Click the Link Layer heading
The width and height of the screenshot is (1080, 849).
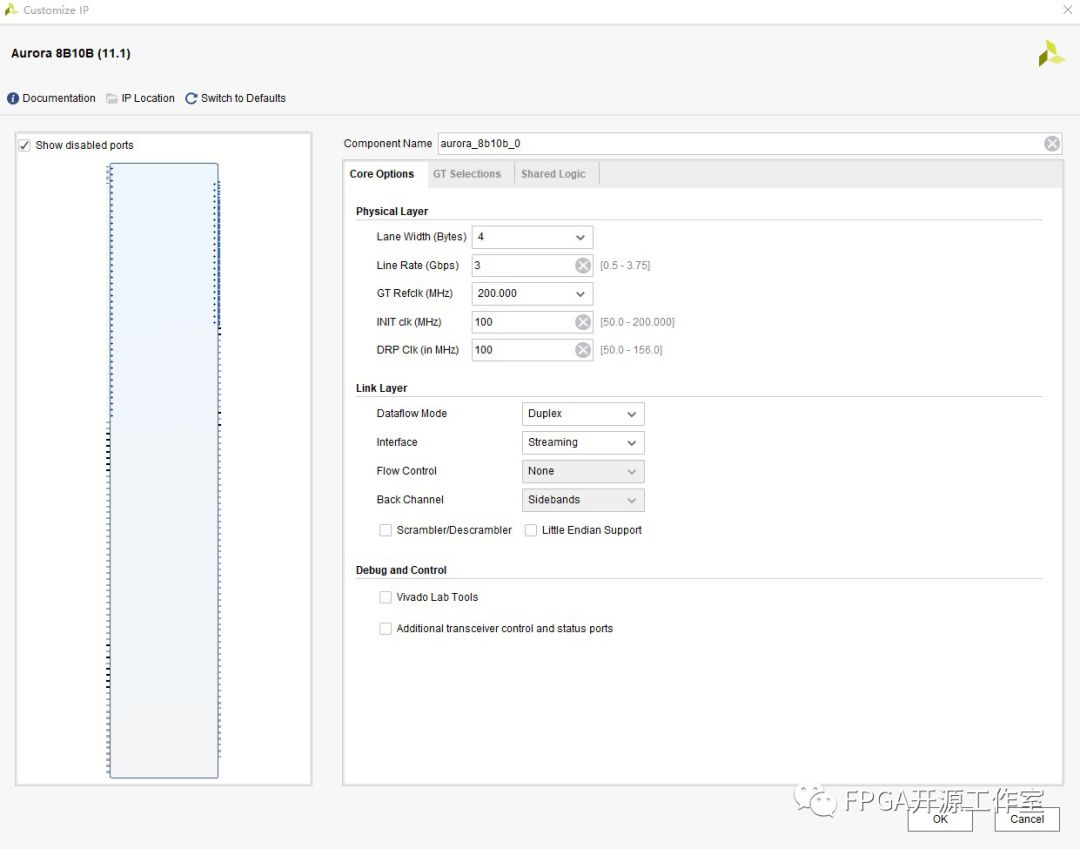[382, 388]
